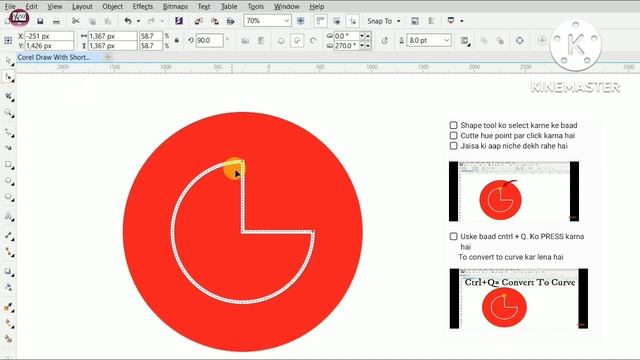Undo the last action
This screenshot has width=640, height=360.
click(128, 21)
